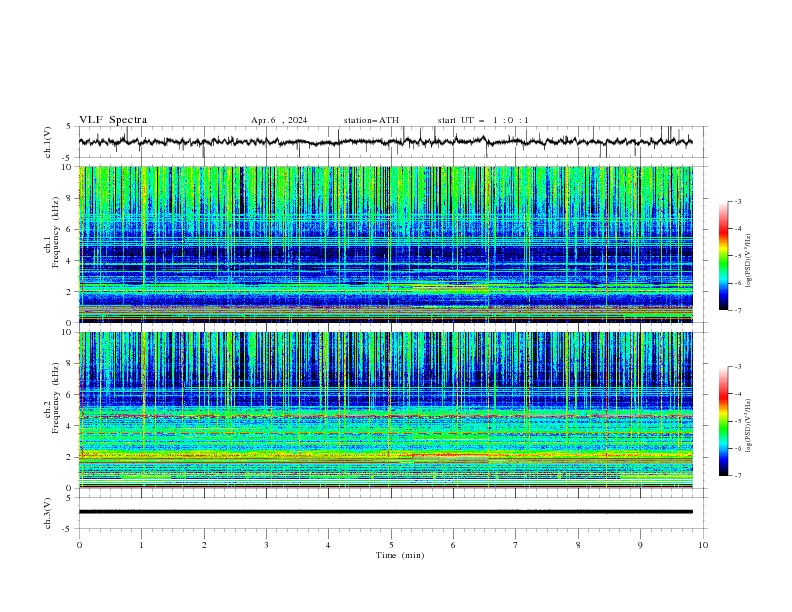The image size is (792, 612).
Task: Click the ch.1 spectrogram panel
Action: point(386,244)
